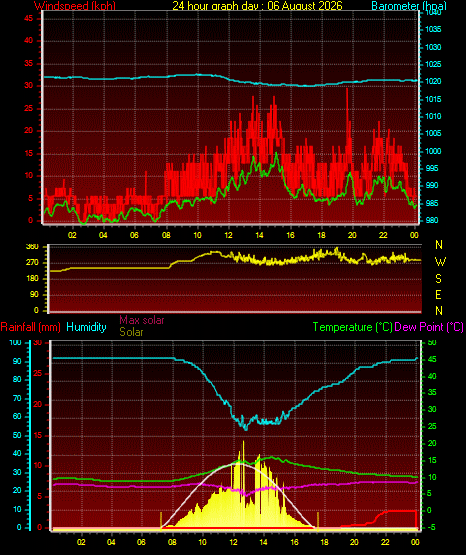Click the 1000 barometer axis value

coord(433,151)
